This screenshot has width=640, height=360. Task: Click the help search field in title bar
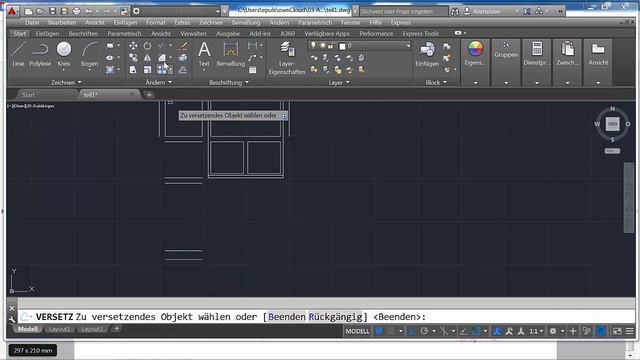403,11
